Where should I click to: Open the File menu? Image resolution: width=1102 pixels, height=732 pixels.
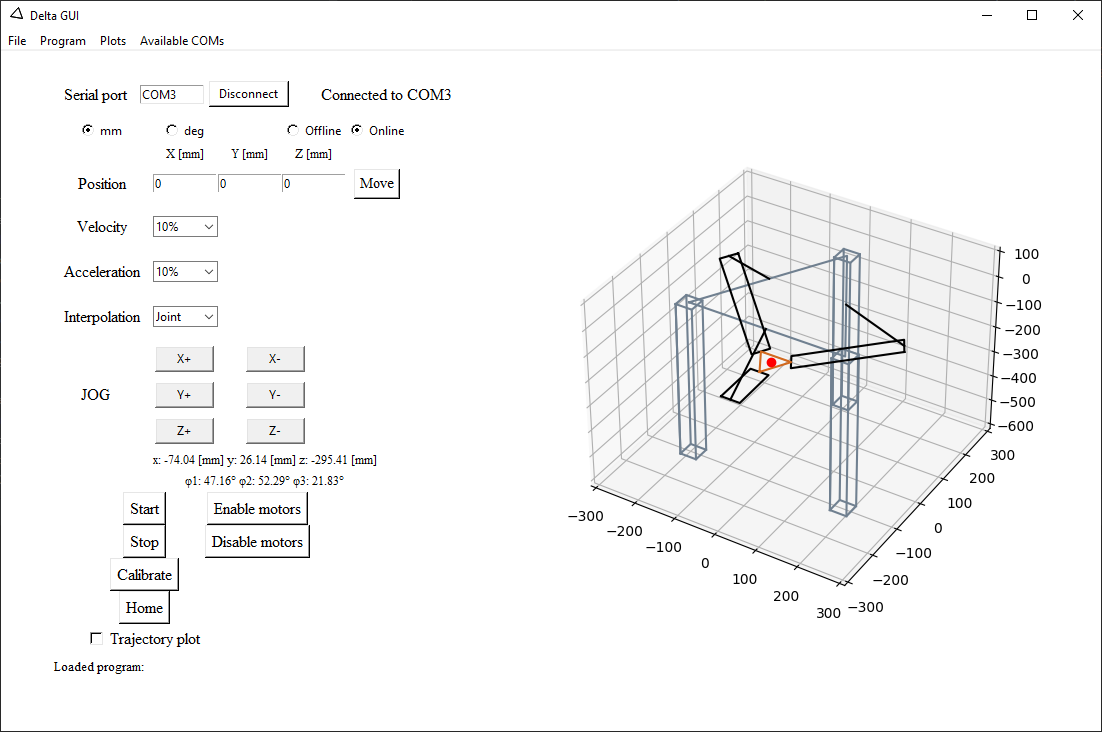(x=17, y=41)
